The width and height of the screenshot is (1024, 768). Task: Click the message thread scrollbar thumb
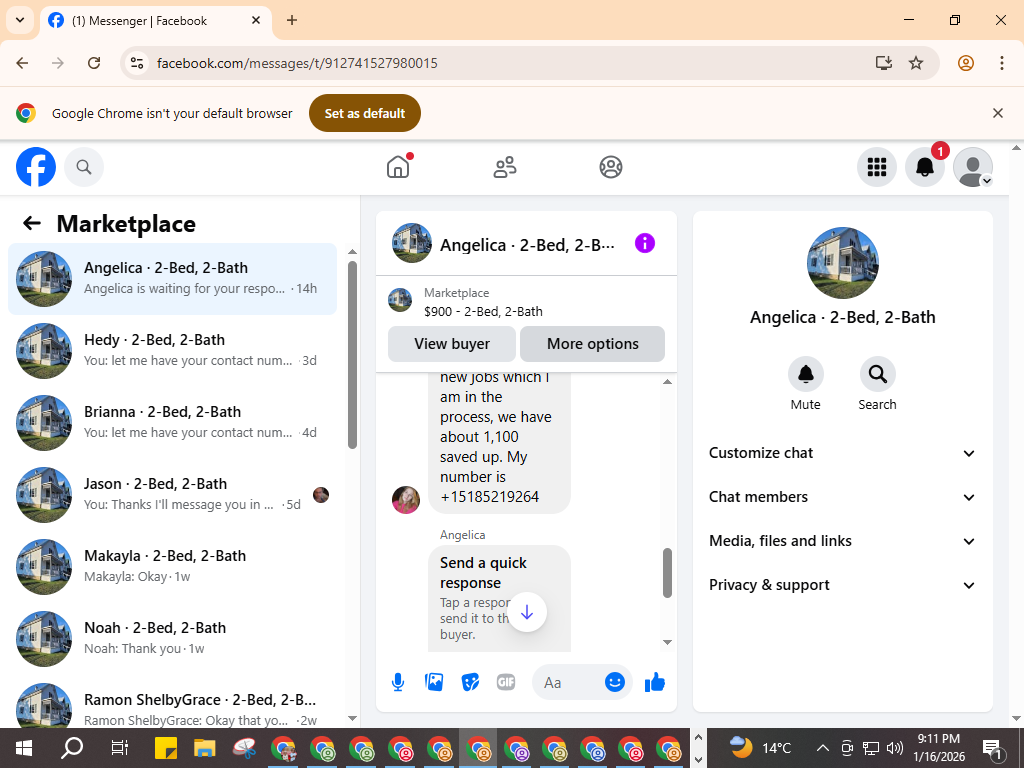pos(667,573)
